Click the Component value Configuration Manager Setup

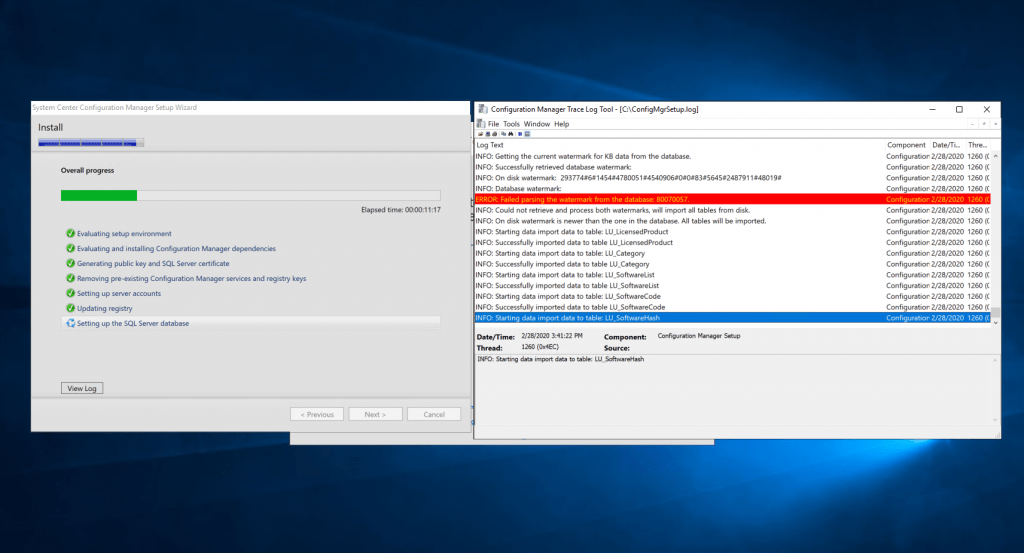click(699, 336)
